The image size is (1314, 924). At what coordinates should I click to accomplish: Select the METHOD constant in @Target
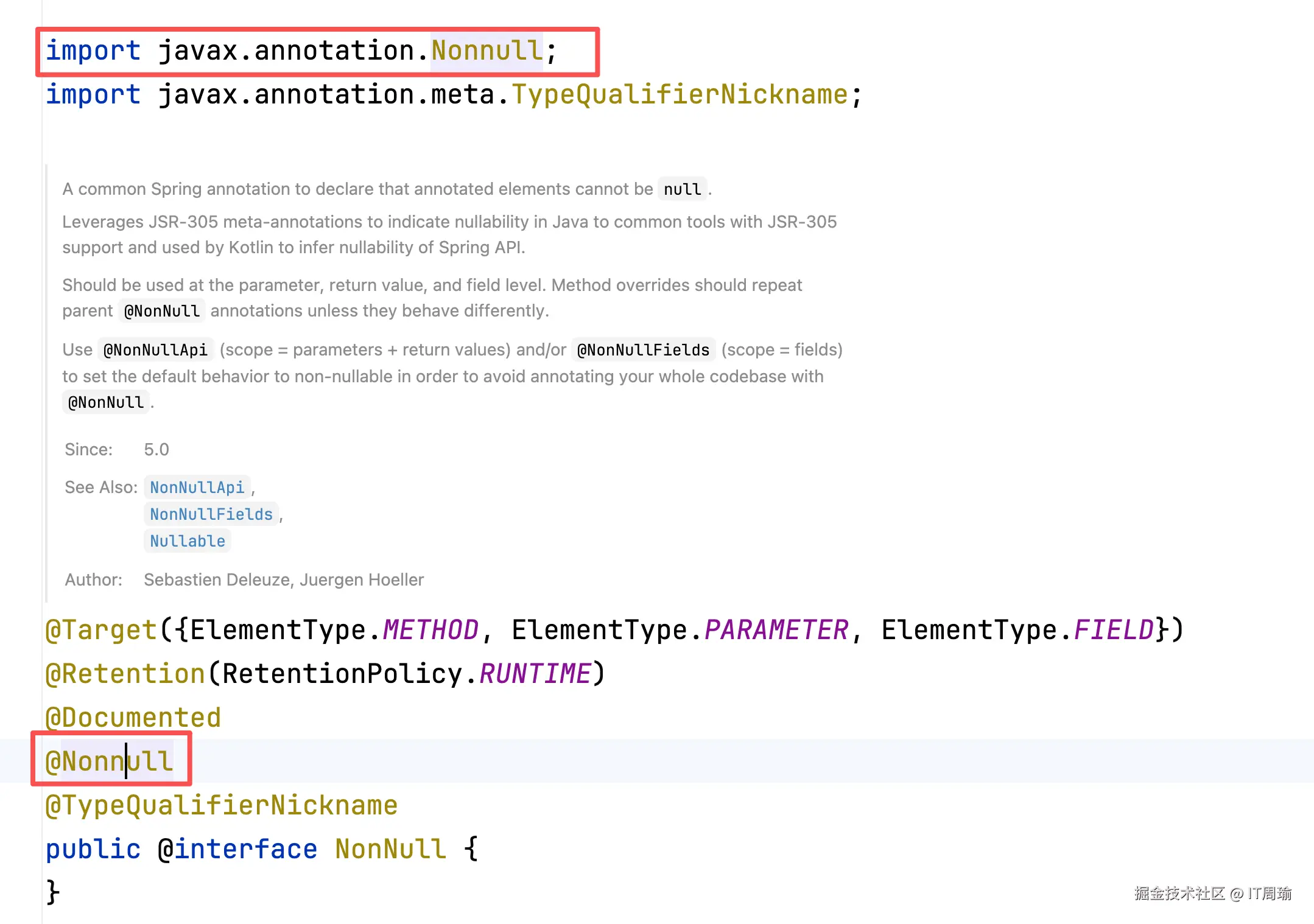point(430,630)
